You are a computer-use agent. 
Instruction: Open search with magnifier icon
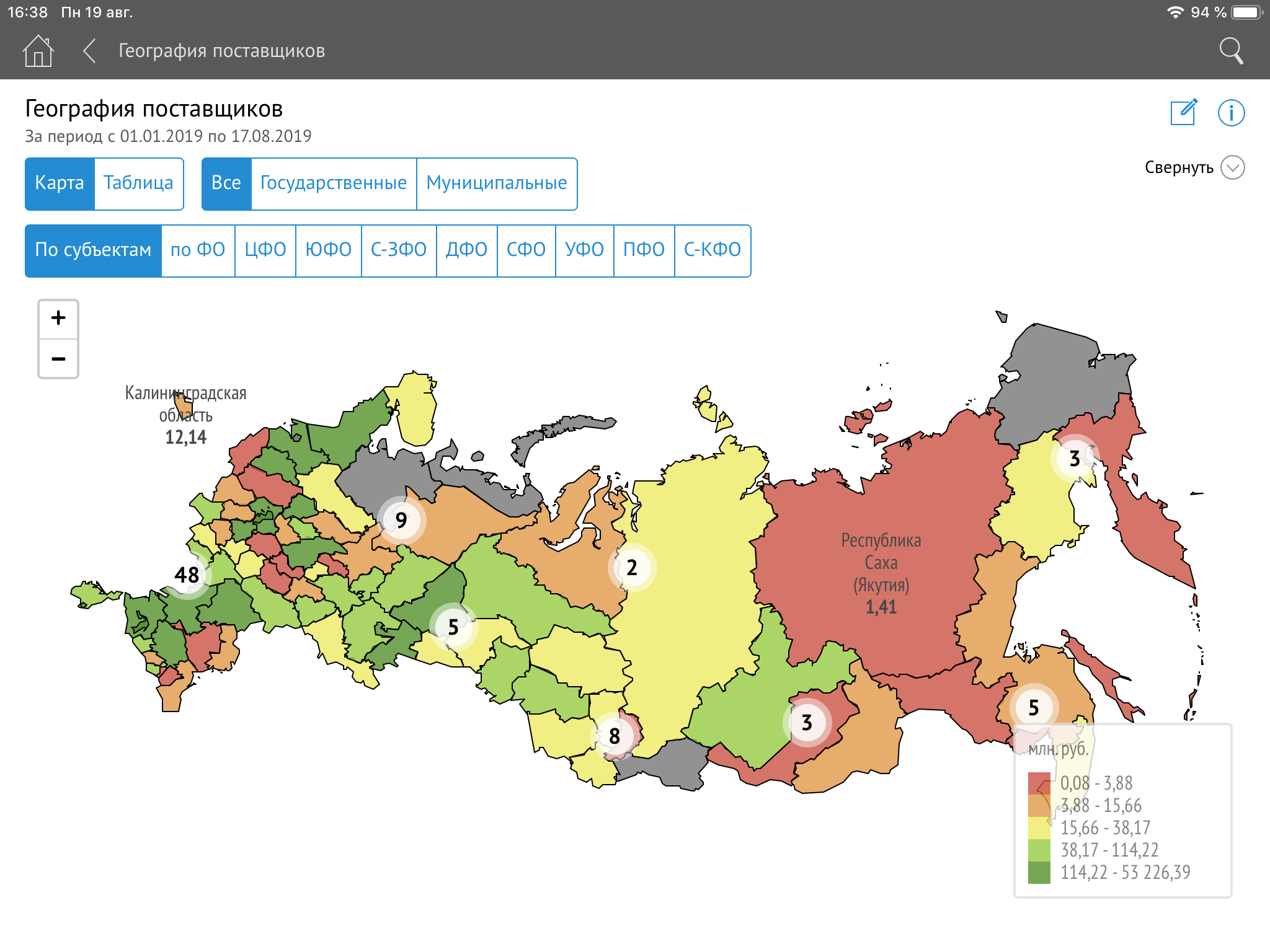tap(1230, 51)
